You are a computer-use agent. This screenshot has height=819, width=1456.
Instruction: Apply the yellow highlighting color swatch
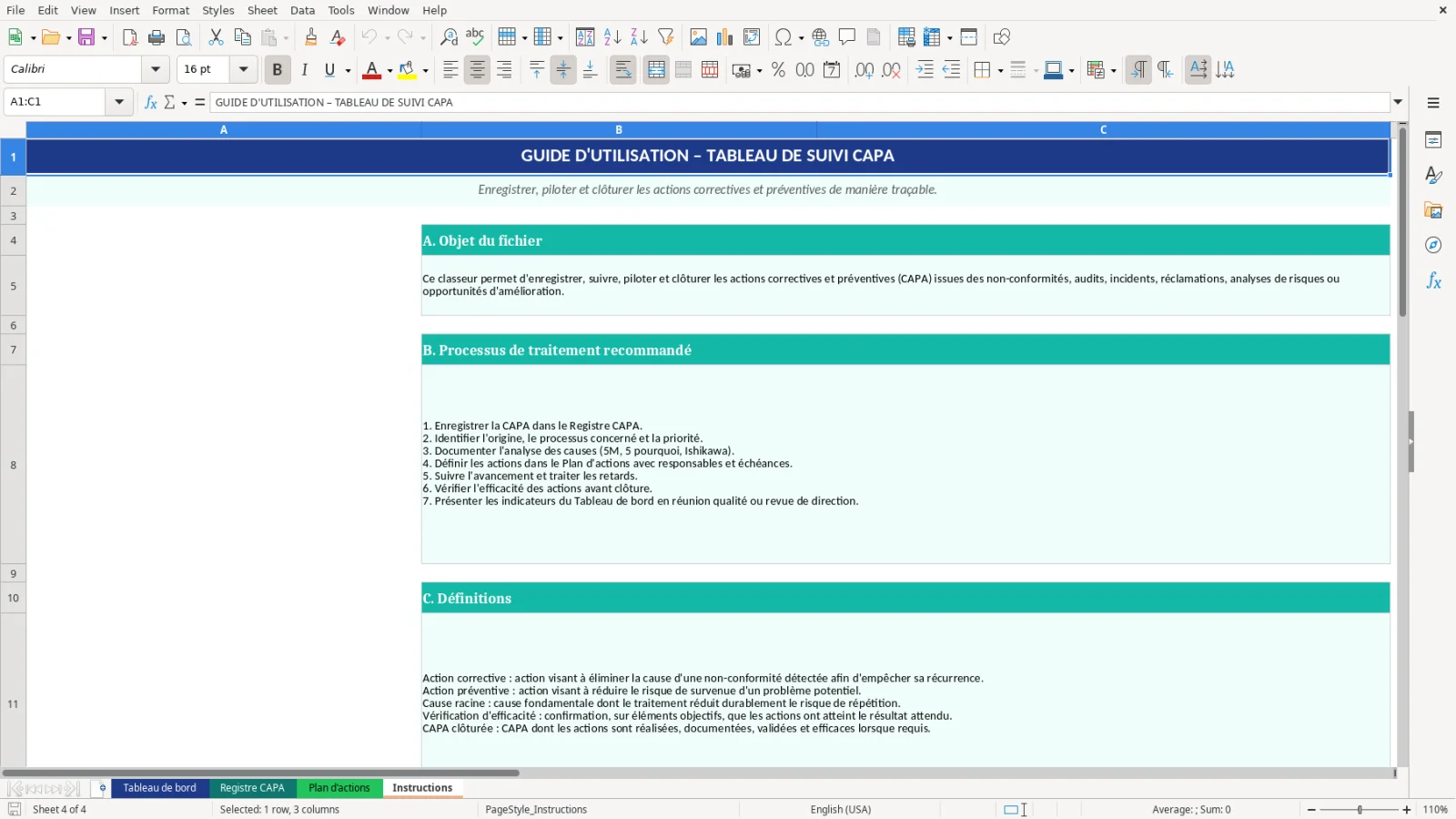click(x=407, y=70)
